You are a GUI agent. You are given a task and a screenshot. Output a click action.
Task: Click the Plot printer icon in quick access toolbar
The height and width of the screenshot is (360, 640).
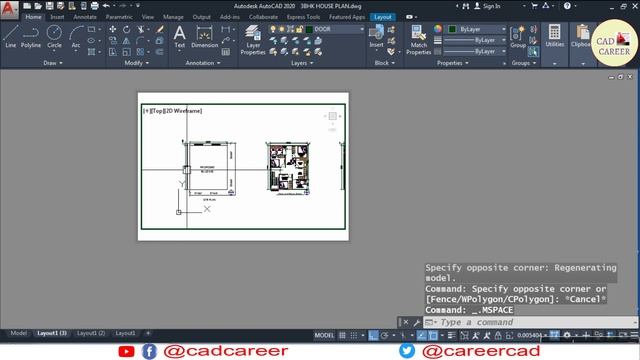tap(94, 6)
